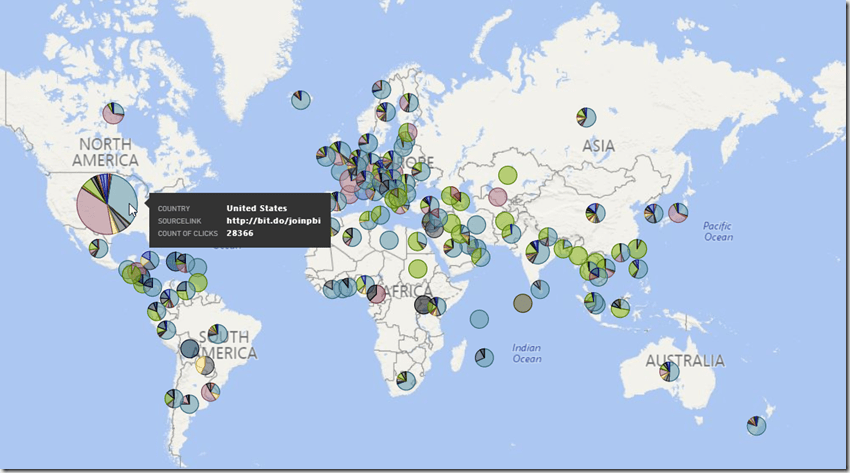Image resolution: width=850 pixels, height=473 pixels.
Task: Click the large United States pie chart
Action: pyautogui.click(x=107, y=203)
